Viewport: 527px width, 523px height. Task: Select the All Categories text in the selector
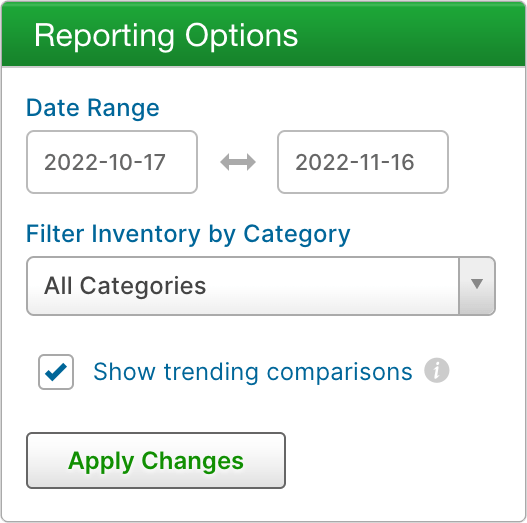pos(125,286)
